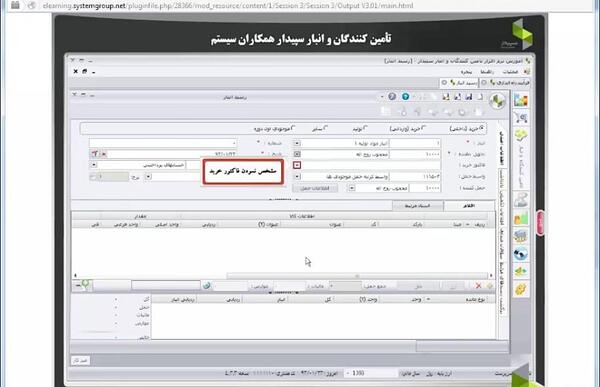The height and width of the screenshot is (387, 600).
Task: Open the deliverer lookup button in second row
Action: click(x=297, y=154)
